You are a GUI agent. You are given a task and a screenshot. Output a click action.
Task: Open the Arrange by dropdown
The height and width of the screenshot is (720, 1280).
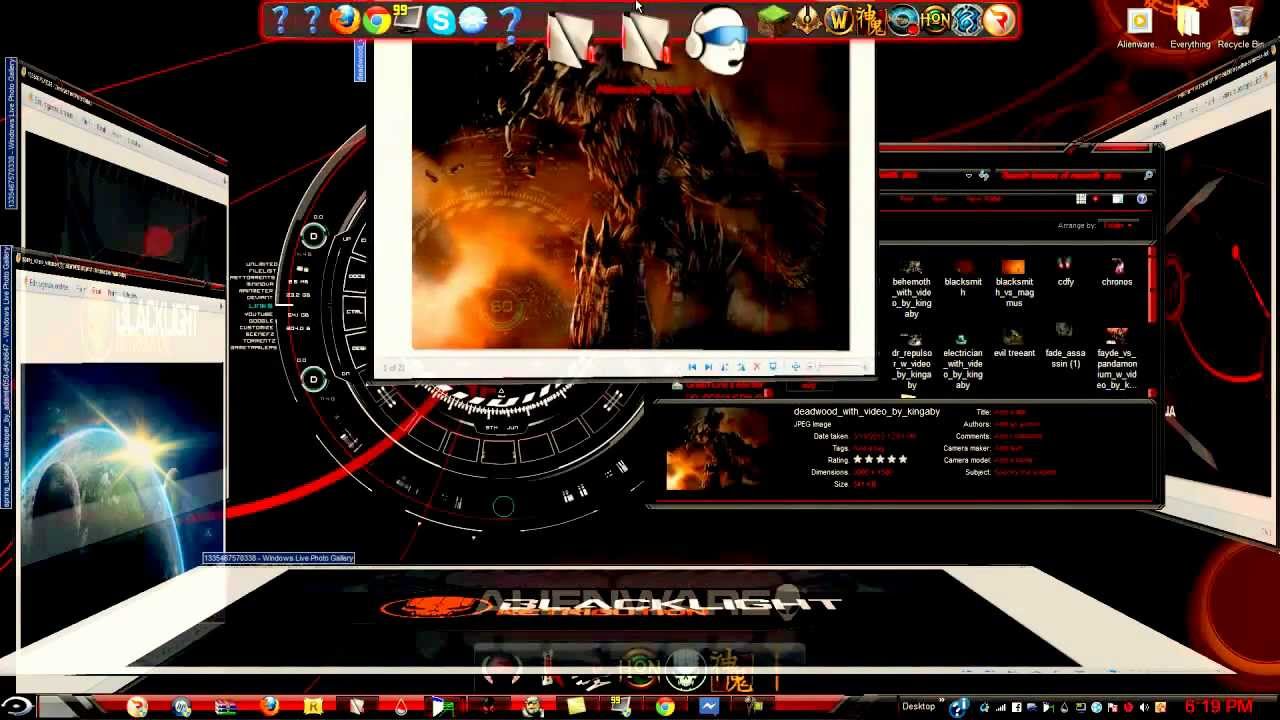point(1118,225)
